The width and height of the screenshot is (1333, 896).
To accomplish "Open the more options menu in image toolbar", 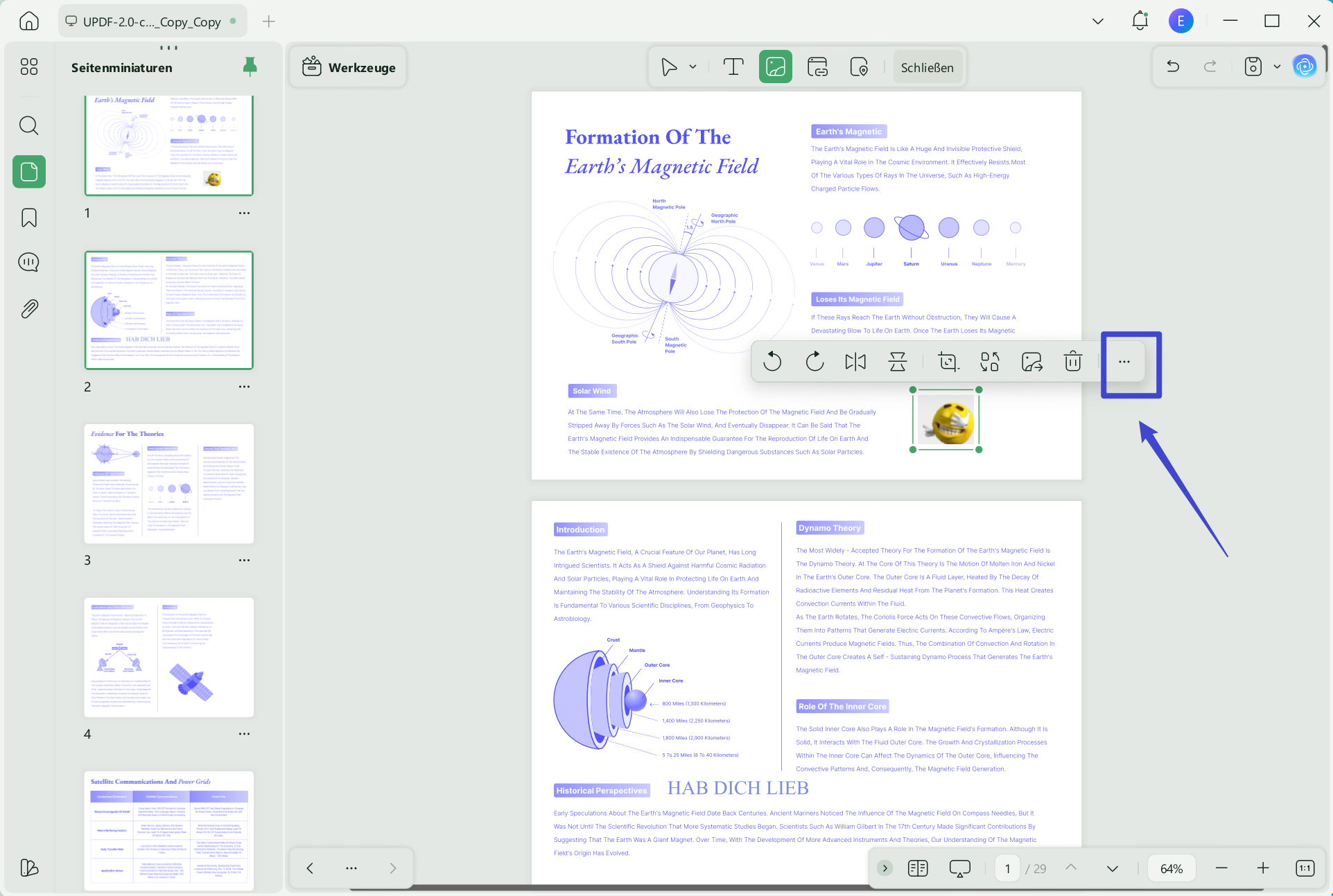I will pyautogui.click(x=1124, y=361).
